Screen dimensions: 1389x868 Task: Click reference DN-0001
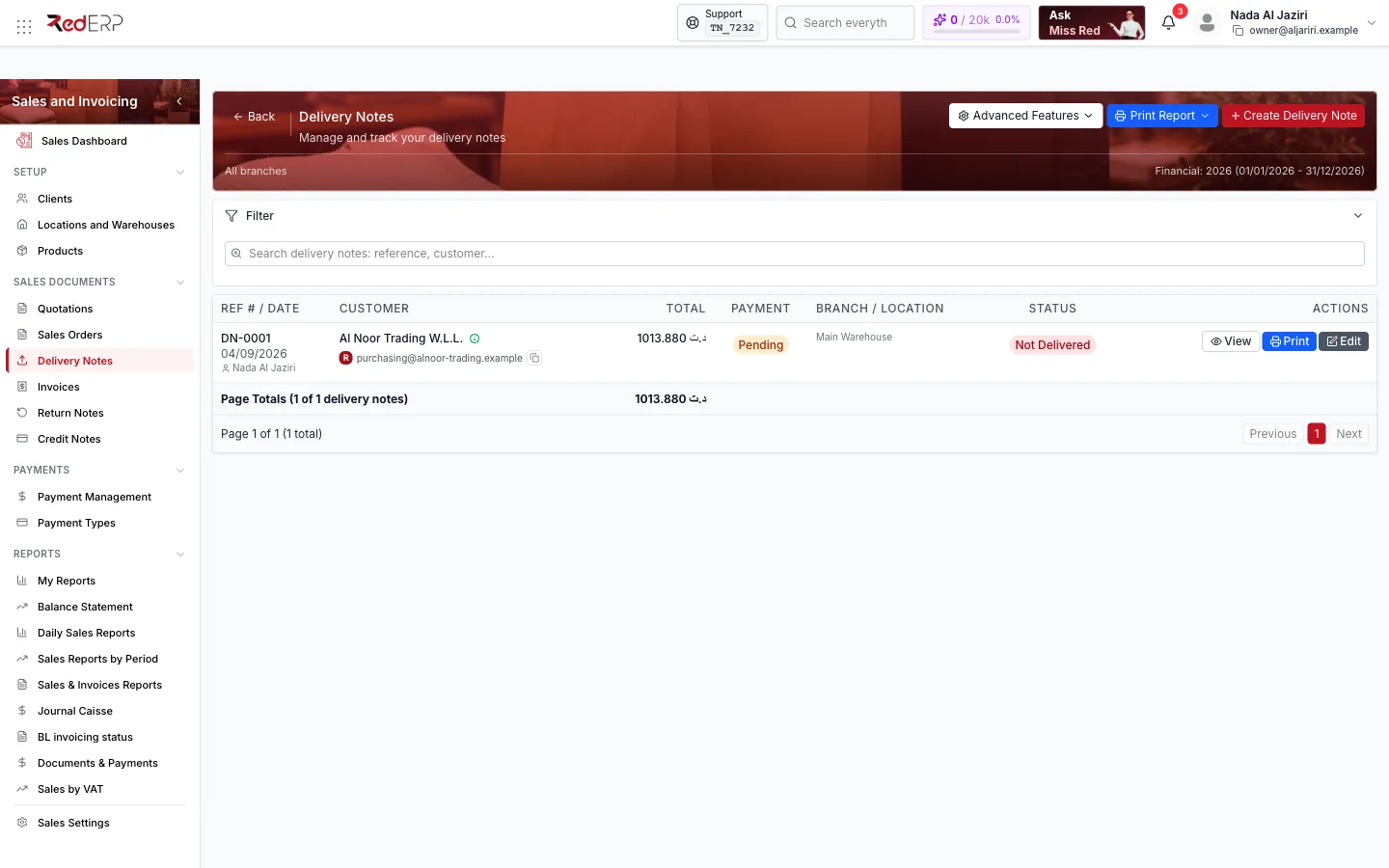pyautogui.click(x=246, y=339)
